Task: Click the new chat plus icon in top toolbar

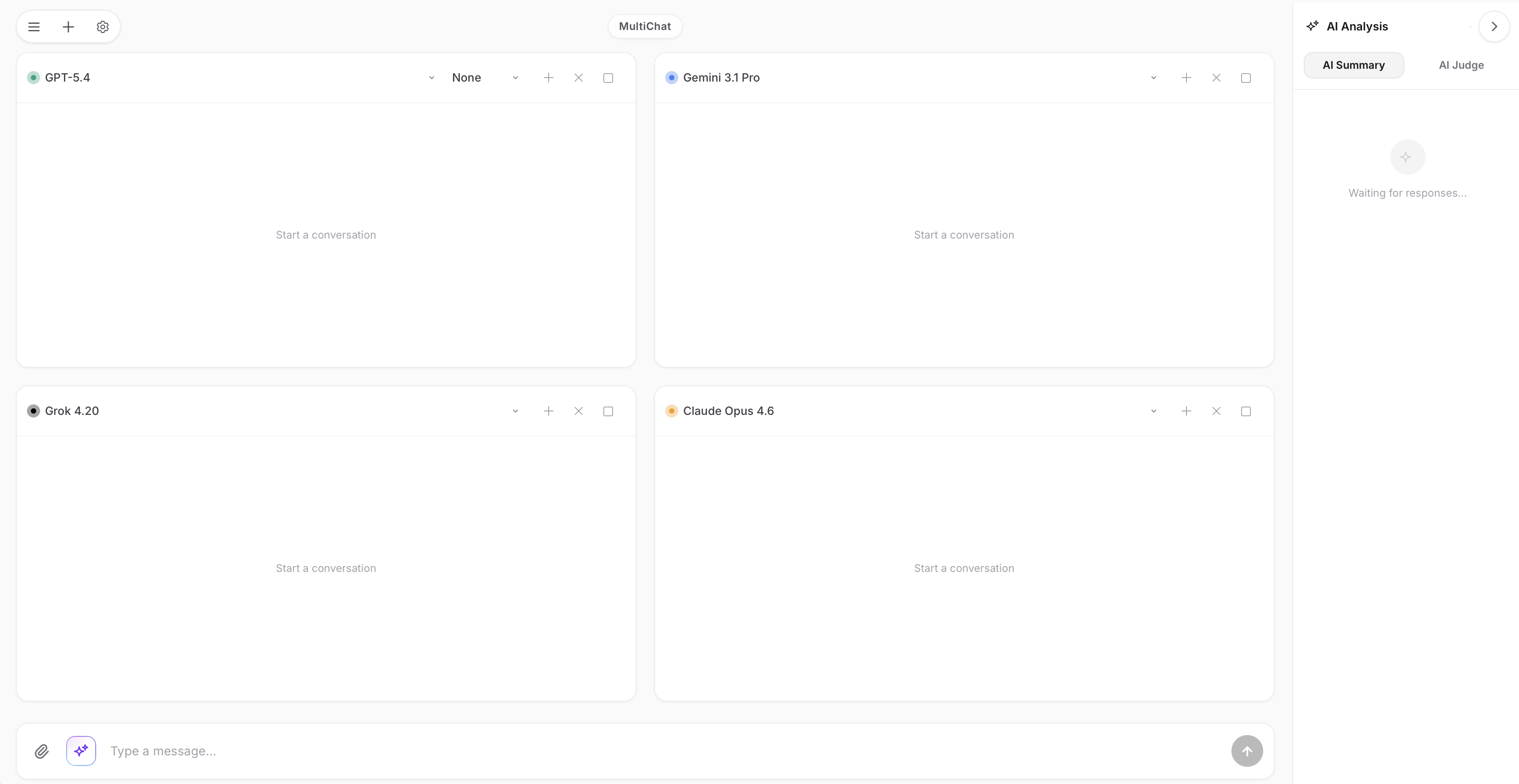Action: pyautogui.click(x=68, y=26)
